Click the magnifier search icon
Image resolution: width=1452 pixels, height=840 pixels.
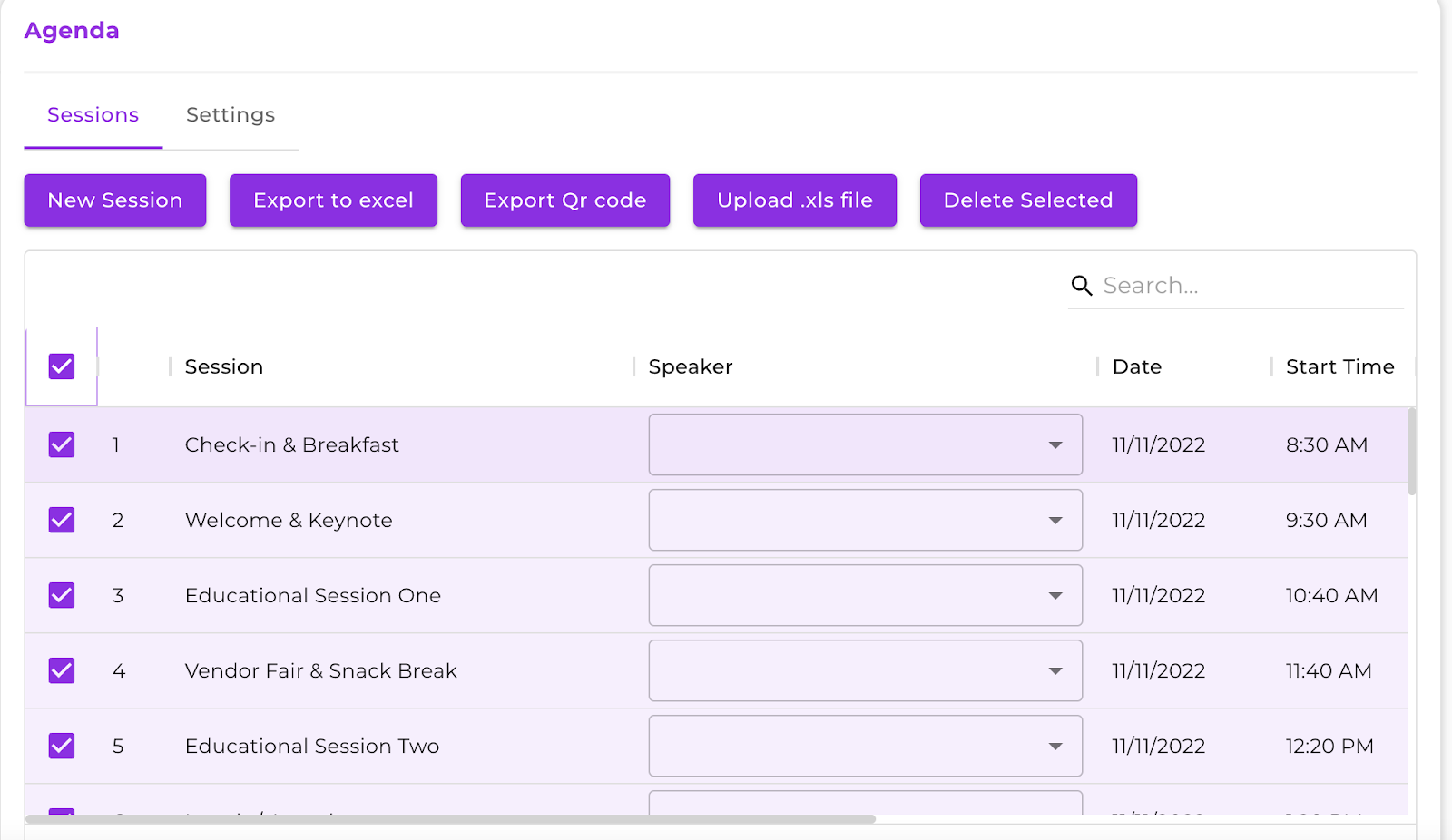[1081, 286]
